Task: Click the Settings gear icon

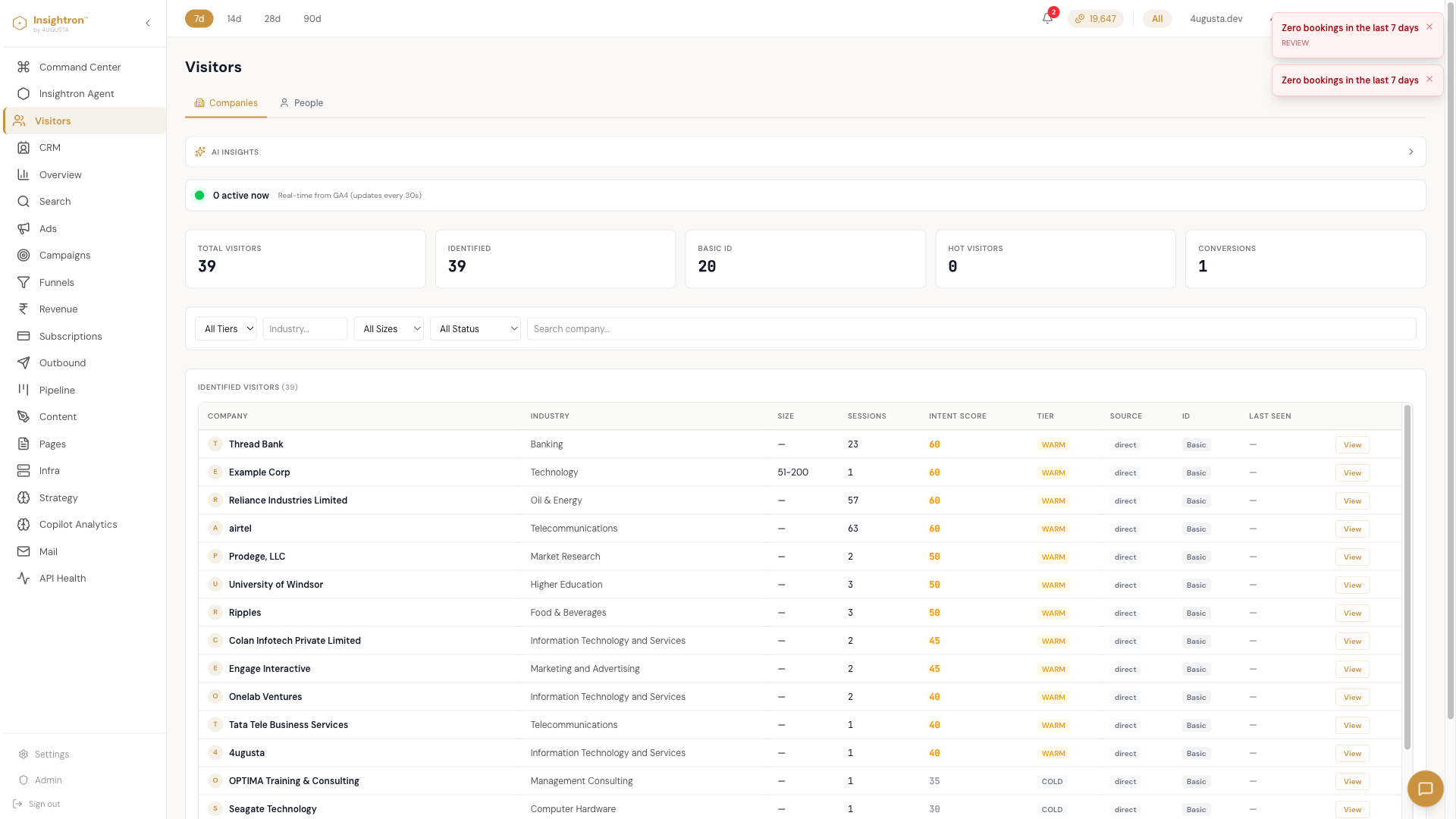Action: (x=24, y=754)
